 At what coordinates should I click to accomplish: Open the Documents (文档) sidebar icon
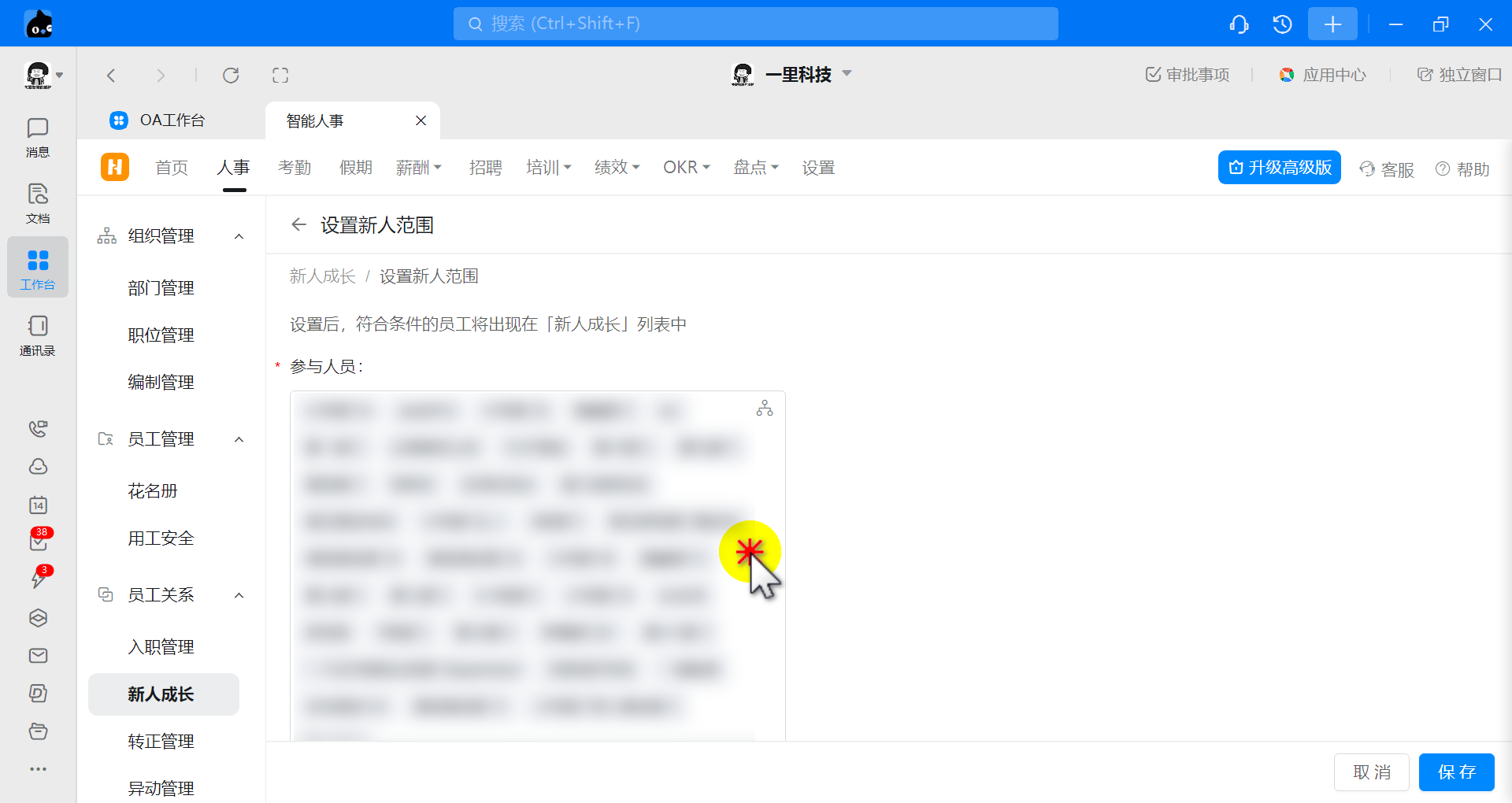38,203
